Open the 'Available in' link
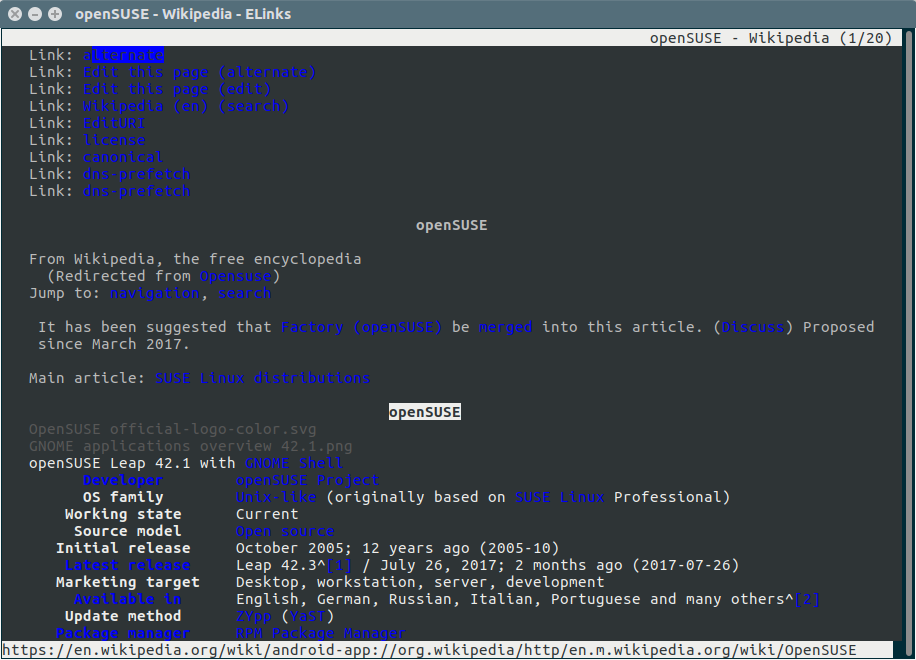The height and width of the screenshot is (660, 916). (128, 599)
